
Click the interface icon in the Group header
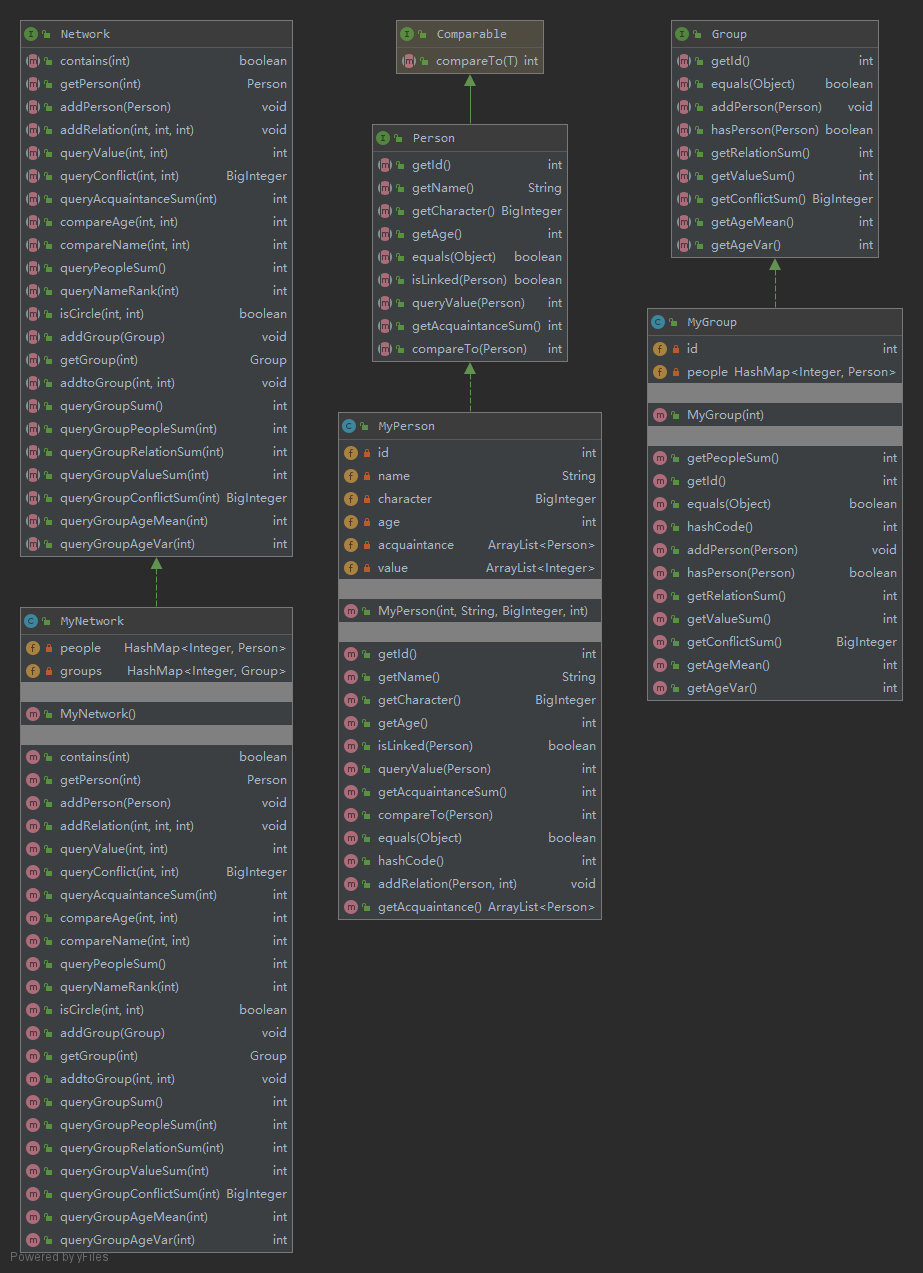683,34
